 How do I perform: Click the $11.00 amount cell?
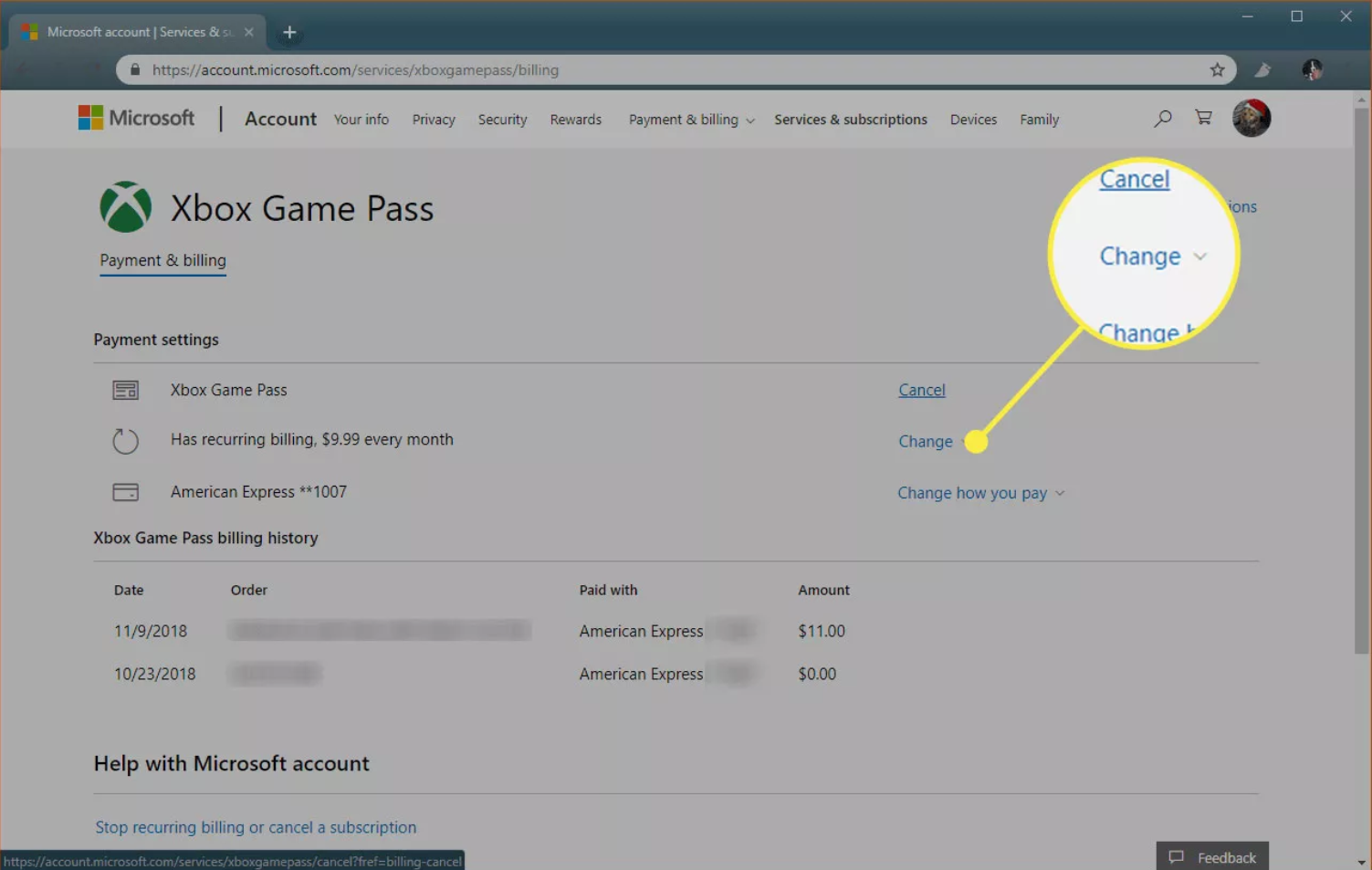(x=822, y=631)
